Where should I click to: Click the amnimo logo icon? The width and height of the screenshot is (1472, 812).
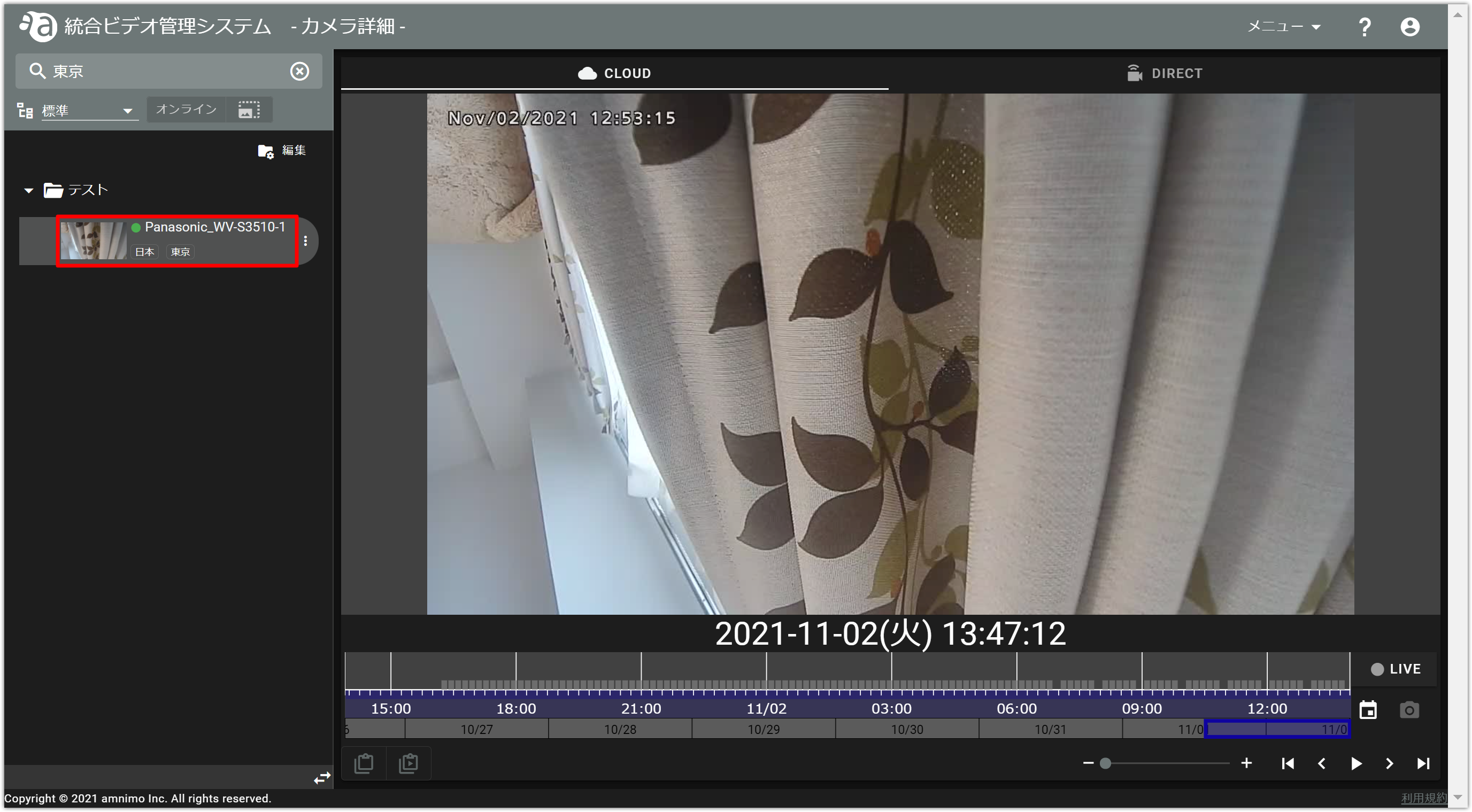tap(38, 26)
